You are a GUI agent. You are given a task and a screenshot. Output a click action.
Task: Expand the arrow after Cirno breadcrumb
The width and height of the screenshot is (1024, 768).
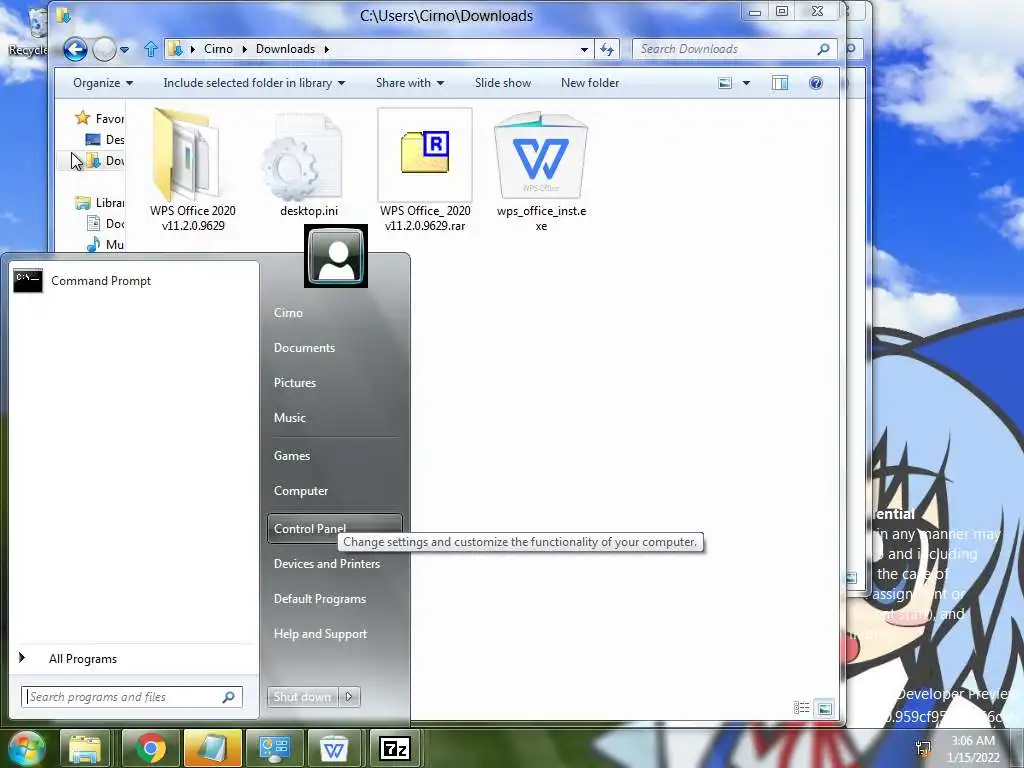coord(244,49)
